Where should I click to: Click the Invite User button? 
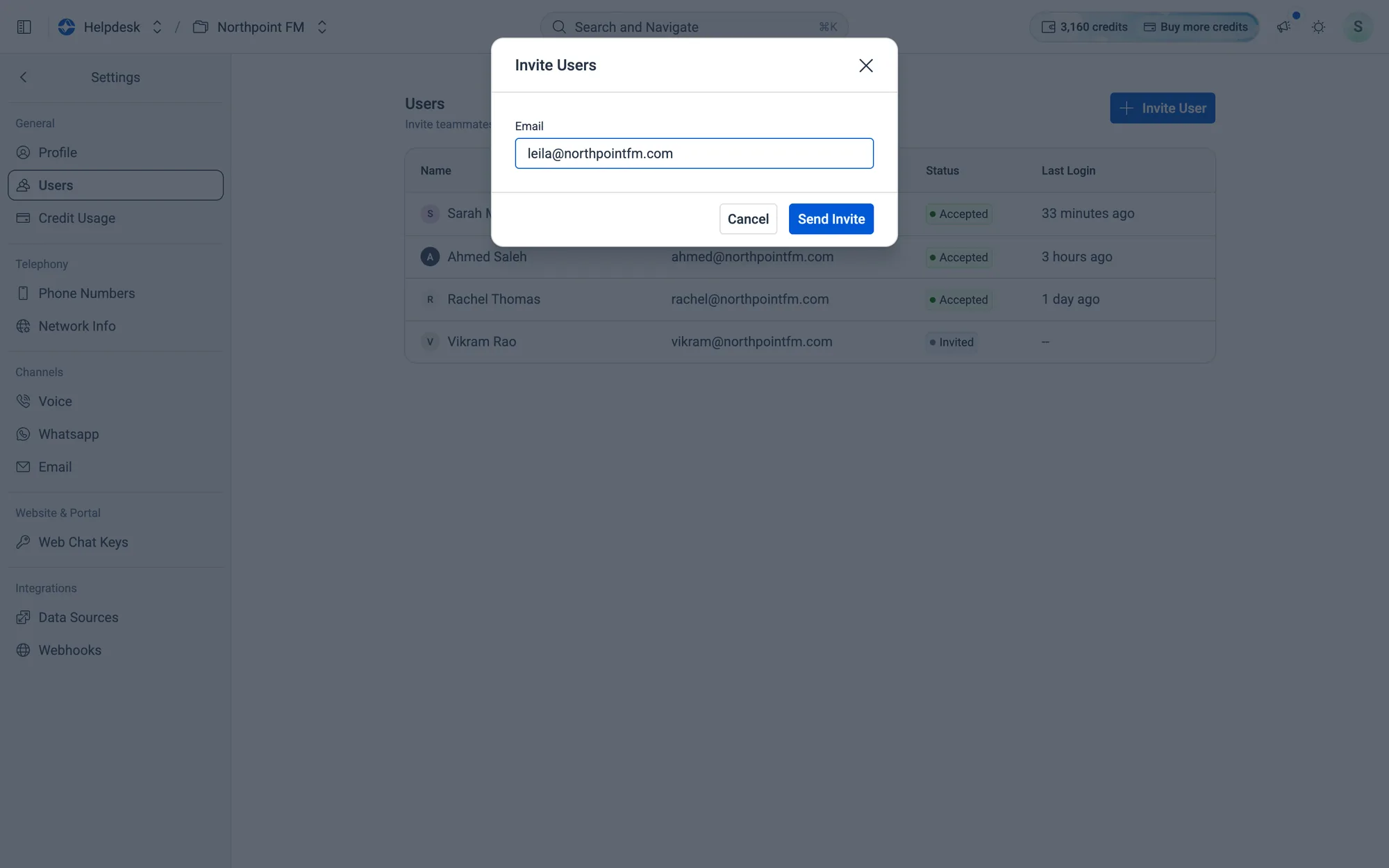[1162, 108]
